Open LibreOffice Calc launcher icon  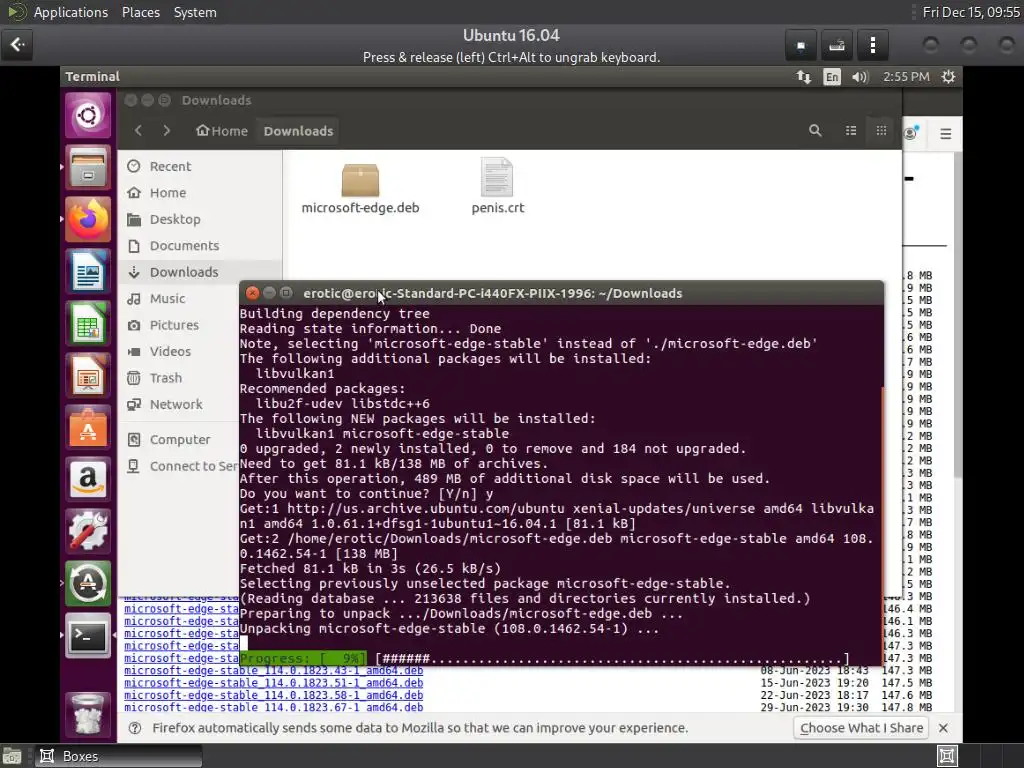(88, 324)
